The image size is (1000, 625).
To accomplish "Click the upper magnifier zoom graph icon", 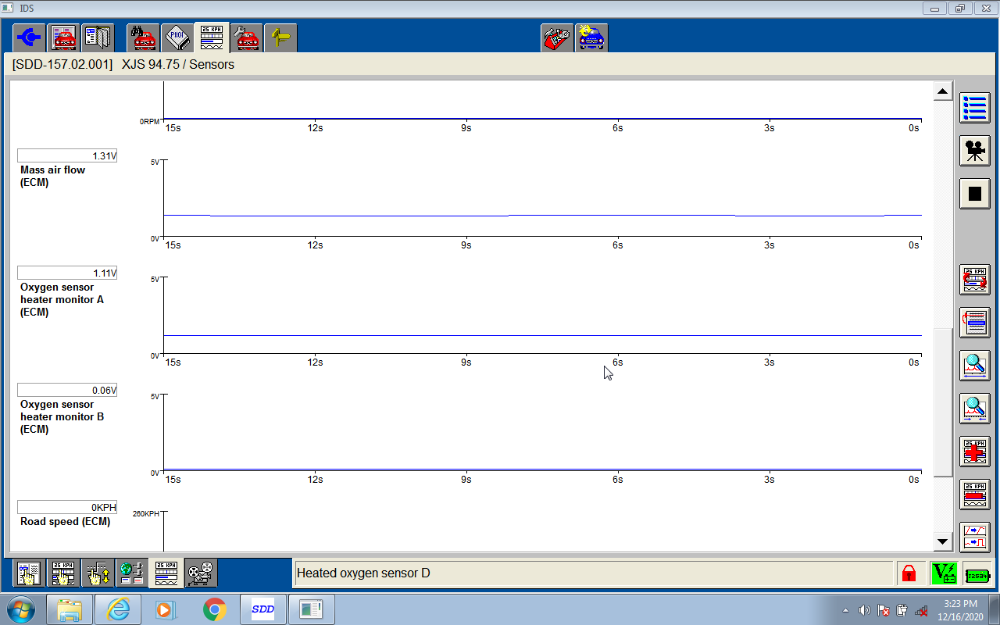I will tap(974, 365).
